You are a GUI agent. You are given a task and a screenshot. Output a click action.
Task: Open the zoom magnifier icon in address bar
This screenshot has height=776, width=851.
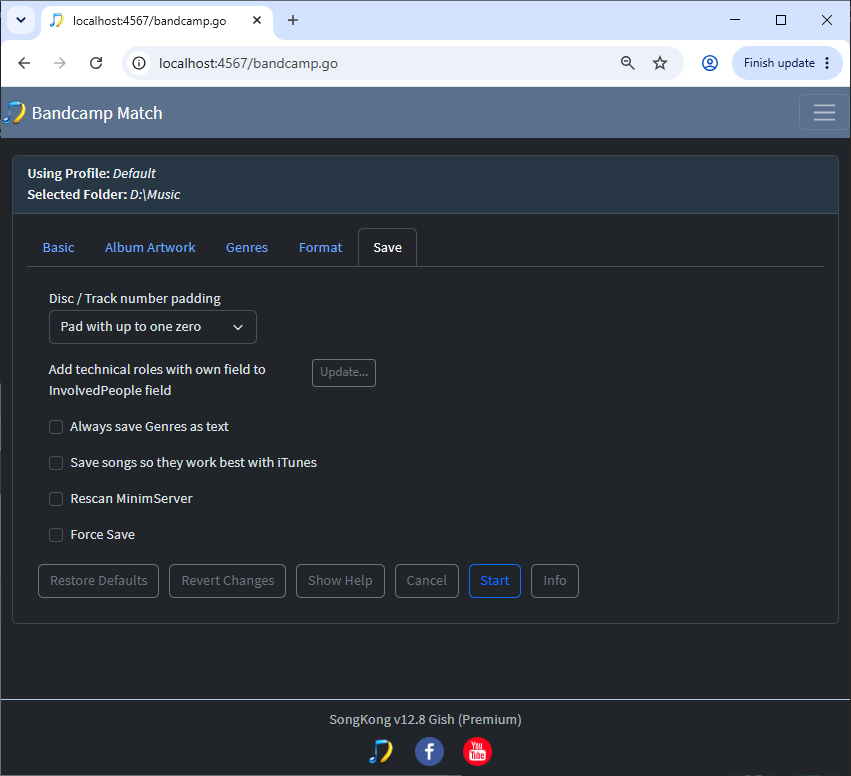coord(627,63)
